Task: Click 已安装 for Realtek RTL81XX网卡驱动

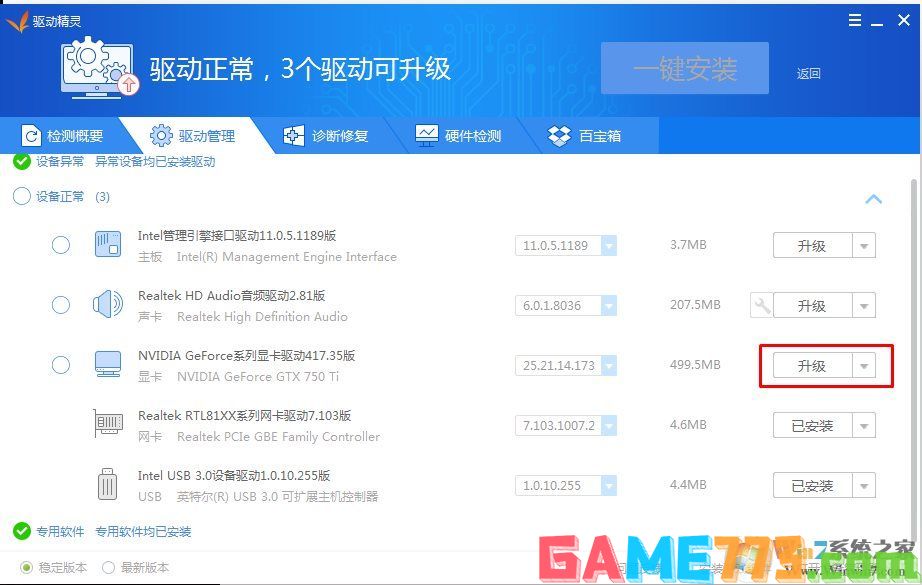Action: point(813,426)
